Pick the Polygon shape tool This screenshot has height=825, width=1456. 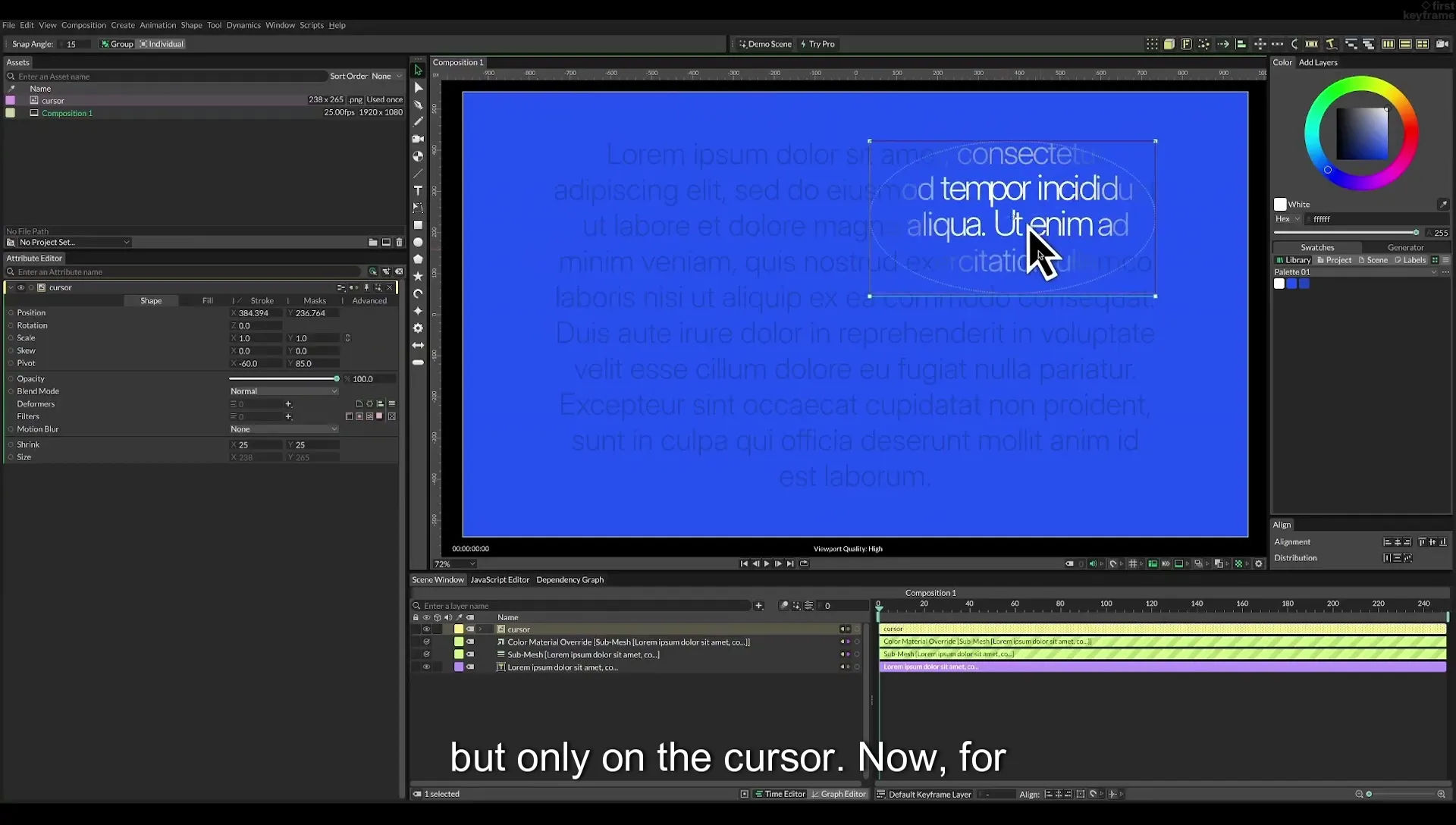(418, 259)
